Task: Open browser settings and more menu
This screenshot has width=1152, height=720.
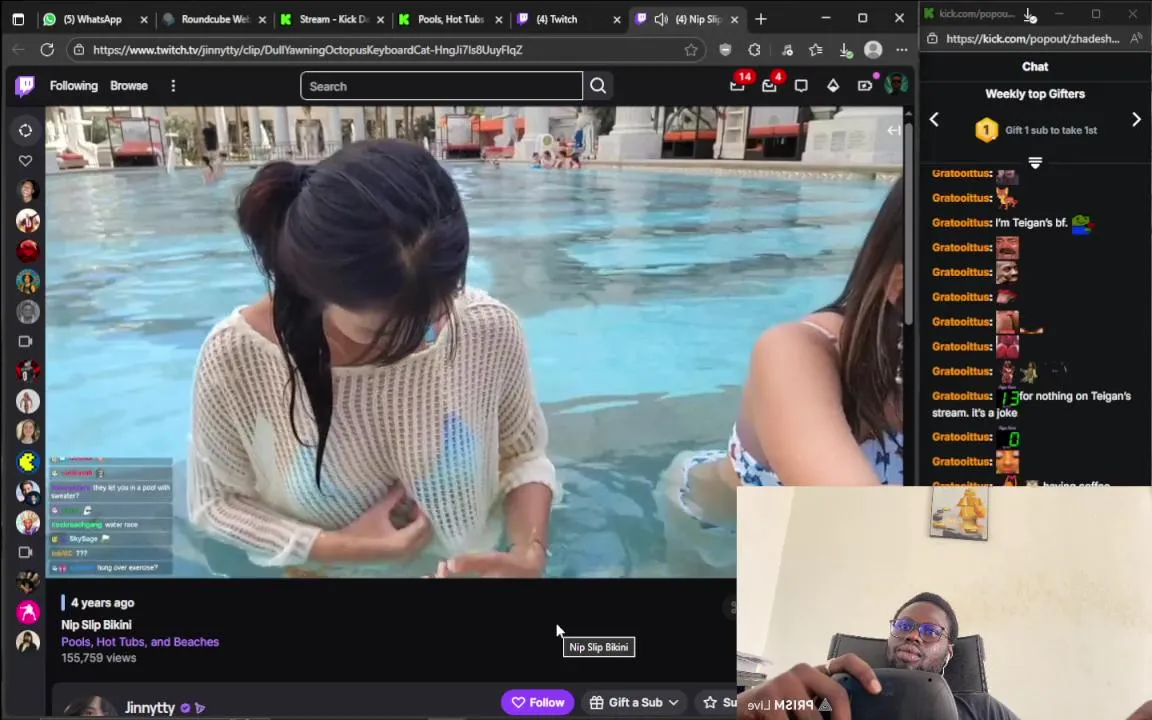Action: pos(902,50)
